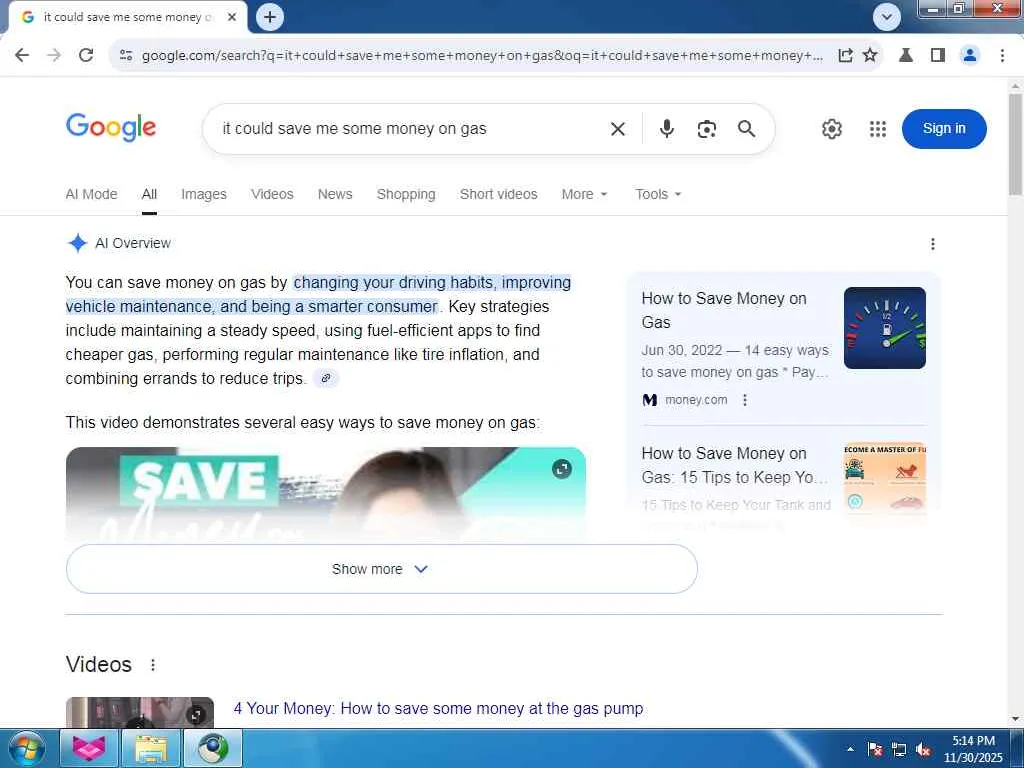Viewport: 1024px width, 768px height.
Task: Expand the More dropdown
Action: pyautogui.click(x=584, y=195)
